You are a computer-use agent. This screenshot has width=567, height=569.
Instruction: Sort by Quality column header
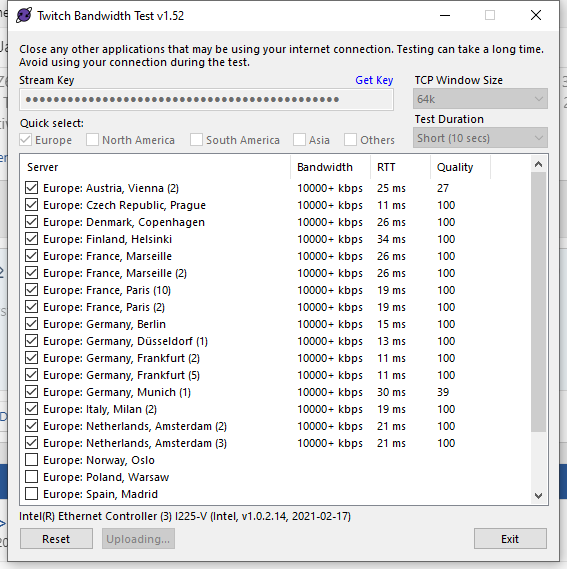coord(460,167)
